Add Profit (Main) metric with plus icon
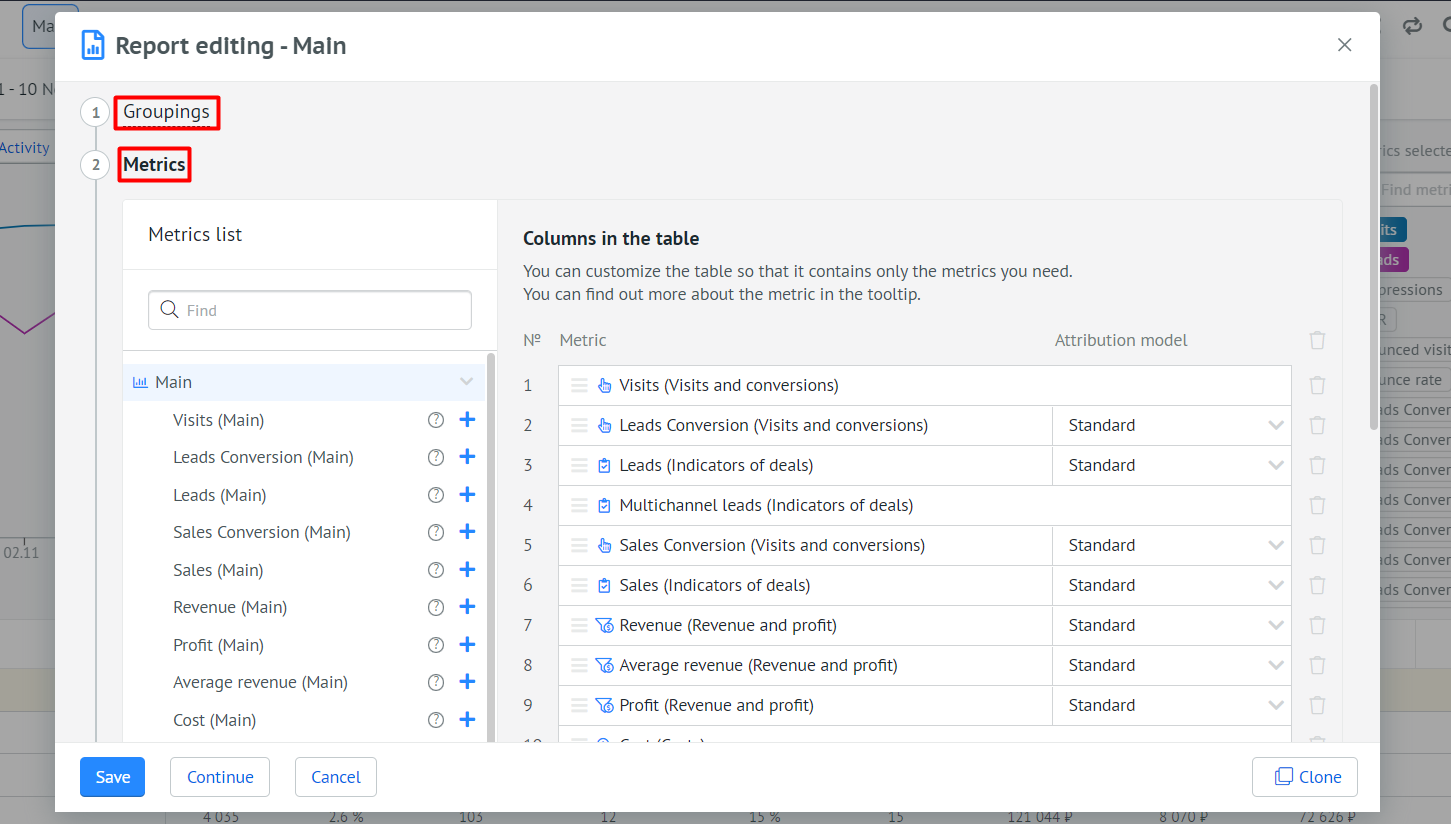Image resolution: width=1451 pixels, height=824 pixels. (467, 645)
